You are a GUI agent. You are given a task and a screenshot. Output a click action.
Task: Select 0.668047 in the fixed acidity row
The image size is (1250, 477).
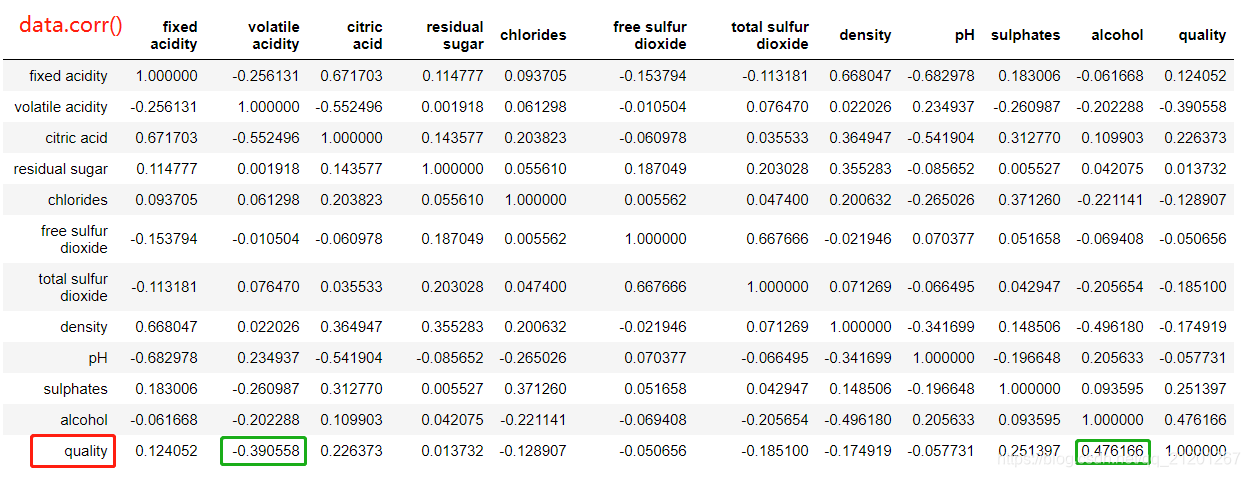tap(861, 76)
